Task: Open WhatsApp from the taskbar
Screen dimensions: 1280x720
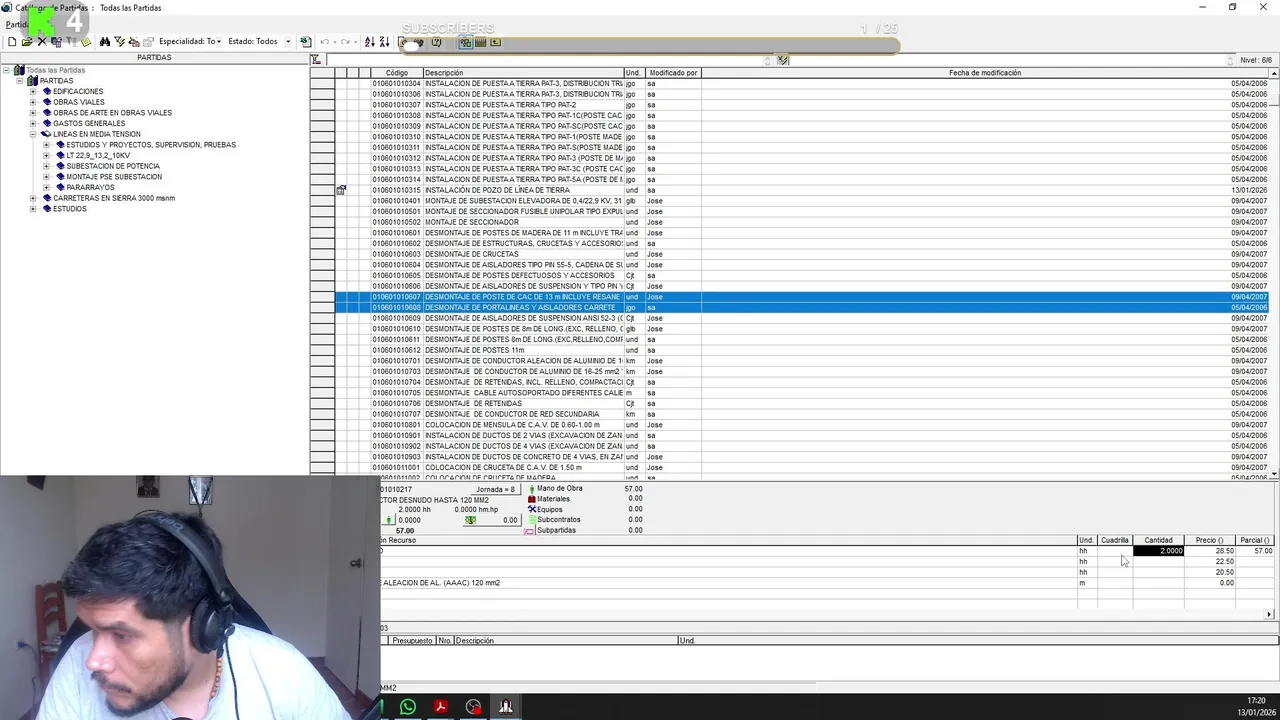Action: tap(407, 707)
